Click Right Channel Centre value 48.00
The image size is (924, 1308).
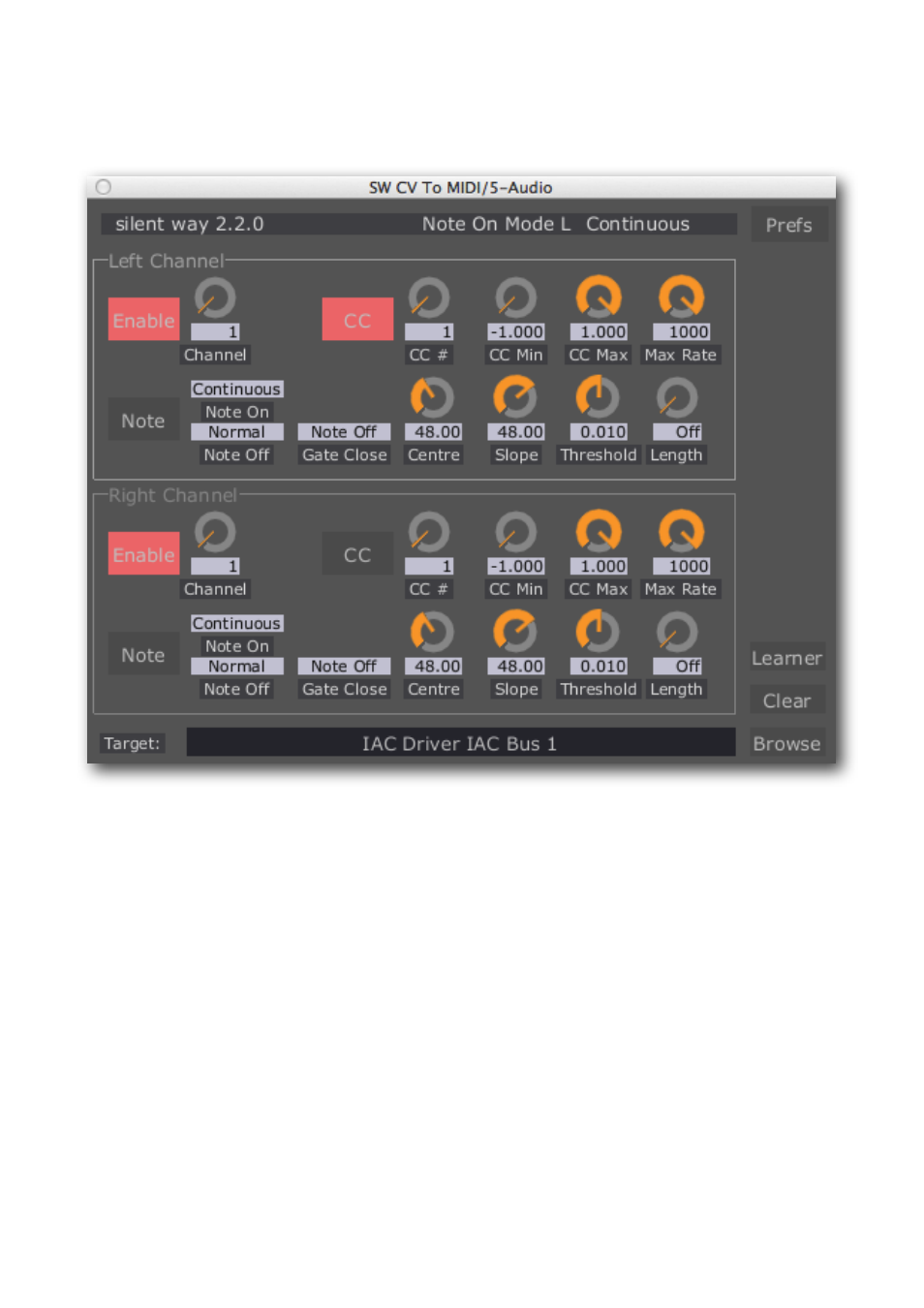433,667
